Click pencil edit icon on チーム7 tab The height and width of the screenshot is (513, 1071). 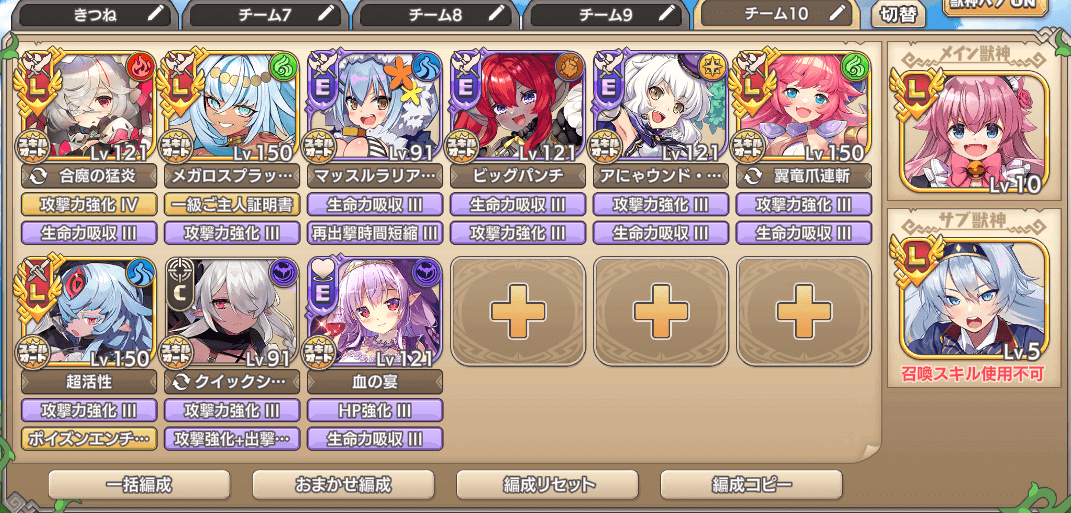(326, 15)
